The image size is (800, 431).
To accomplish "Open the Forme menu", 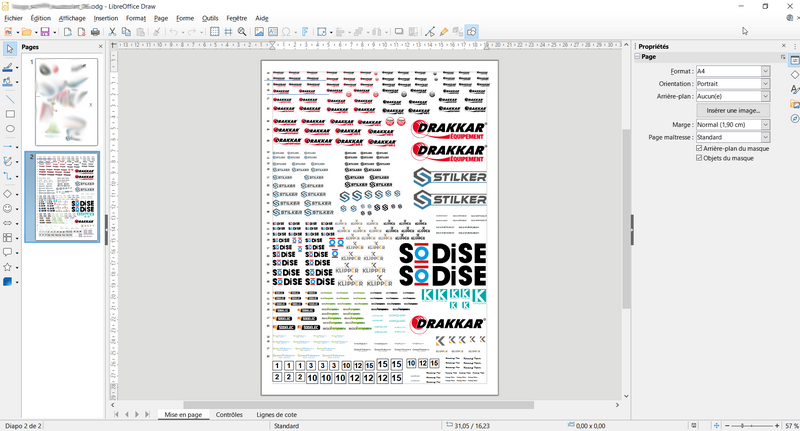I will point(185,18).
